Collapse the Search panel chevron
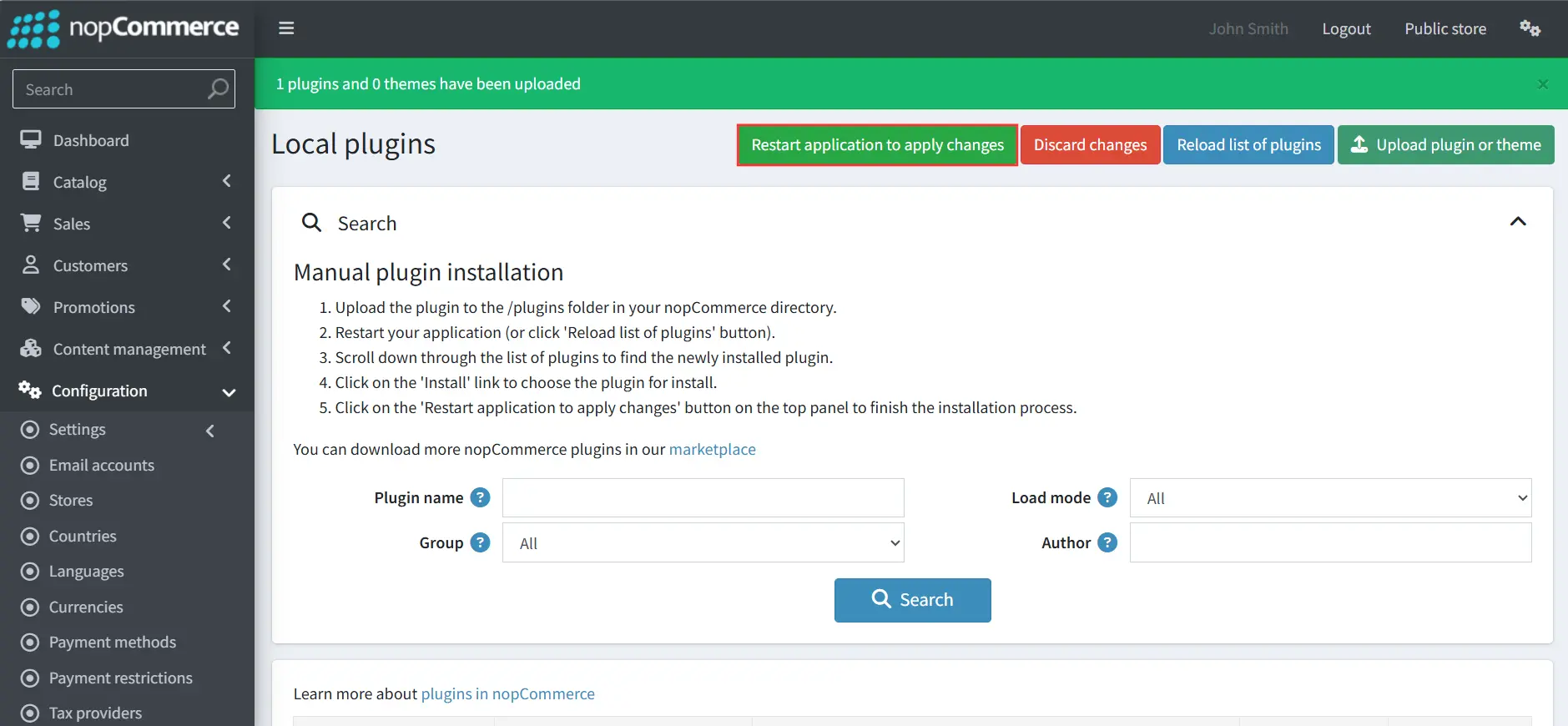The height and width of the screenshot is (726, 1568). pyautogui.click(x=1518, y=221)
